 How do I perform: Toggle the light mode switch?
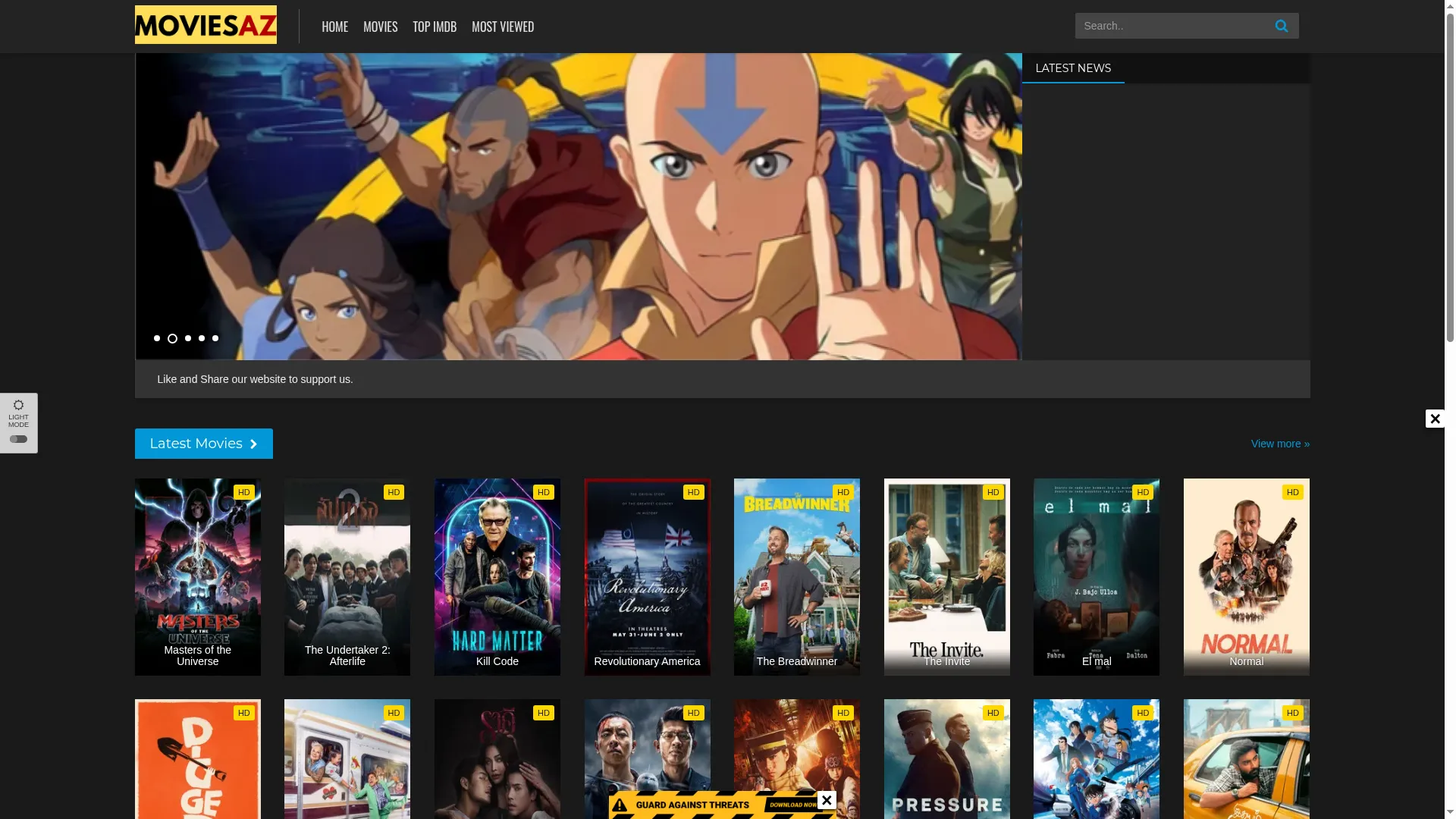pyautogui.click(x=18, y=439)
